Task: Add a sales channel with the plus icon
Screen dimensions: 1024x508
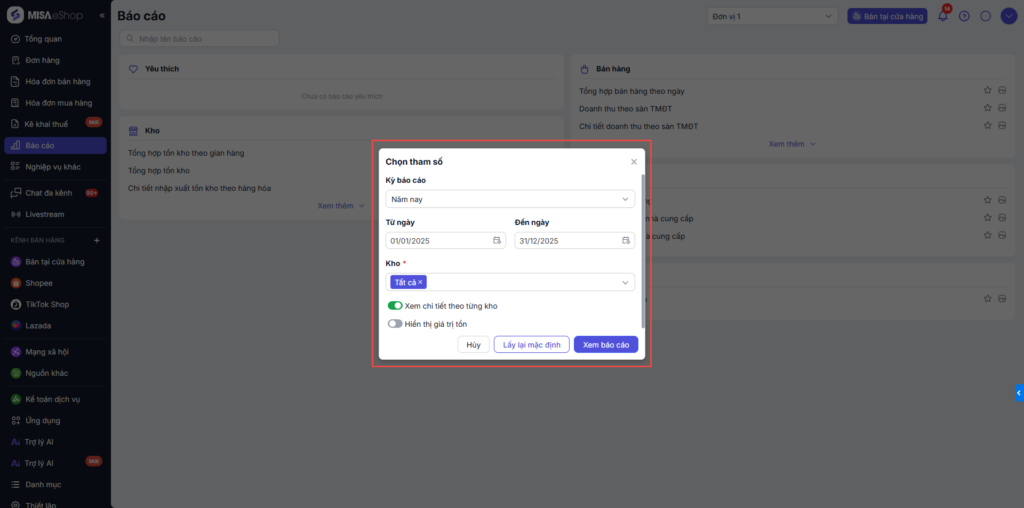Action: [x=97, y=241]
